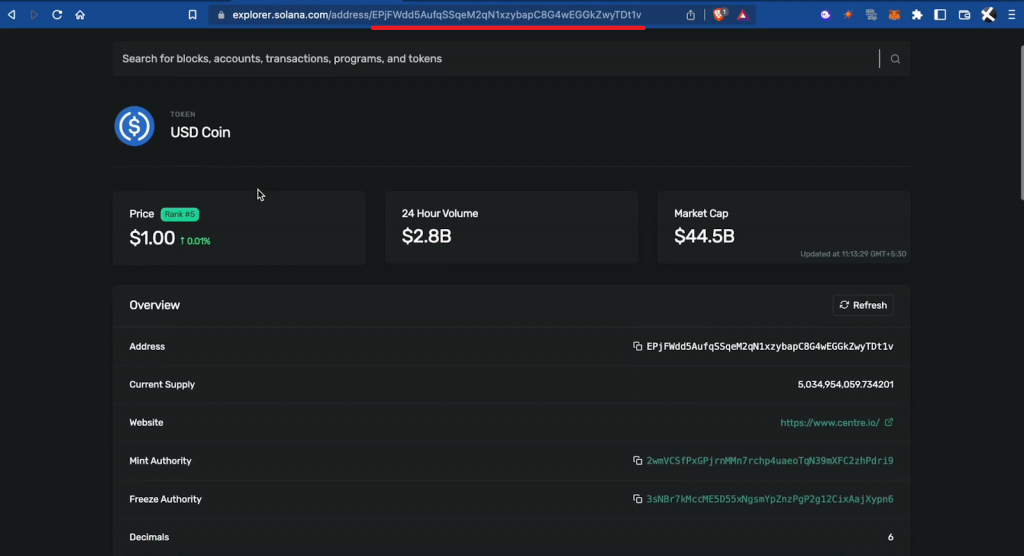
Task: Open the GitZip extension
Action: pos(871,14)
